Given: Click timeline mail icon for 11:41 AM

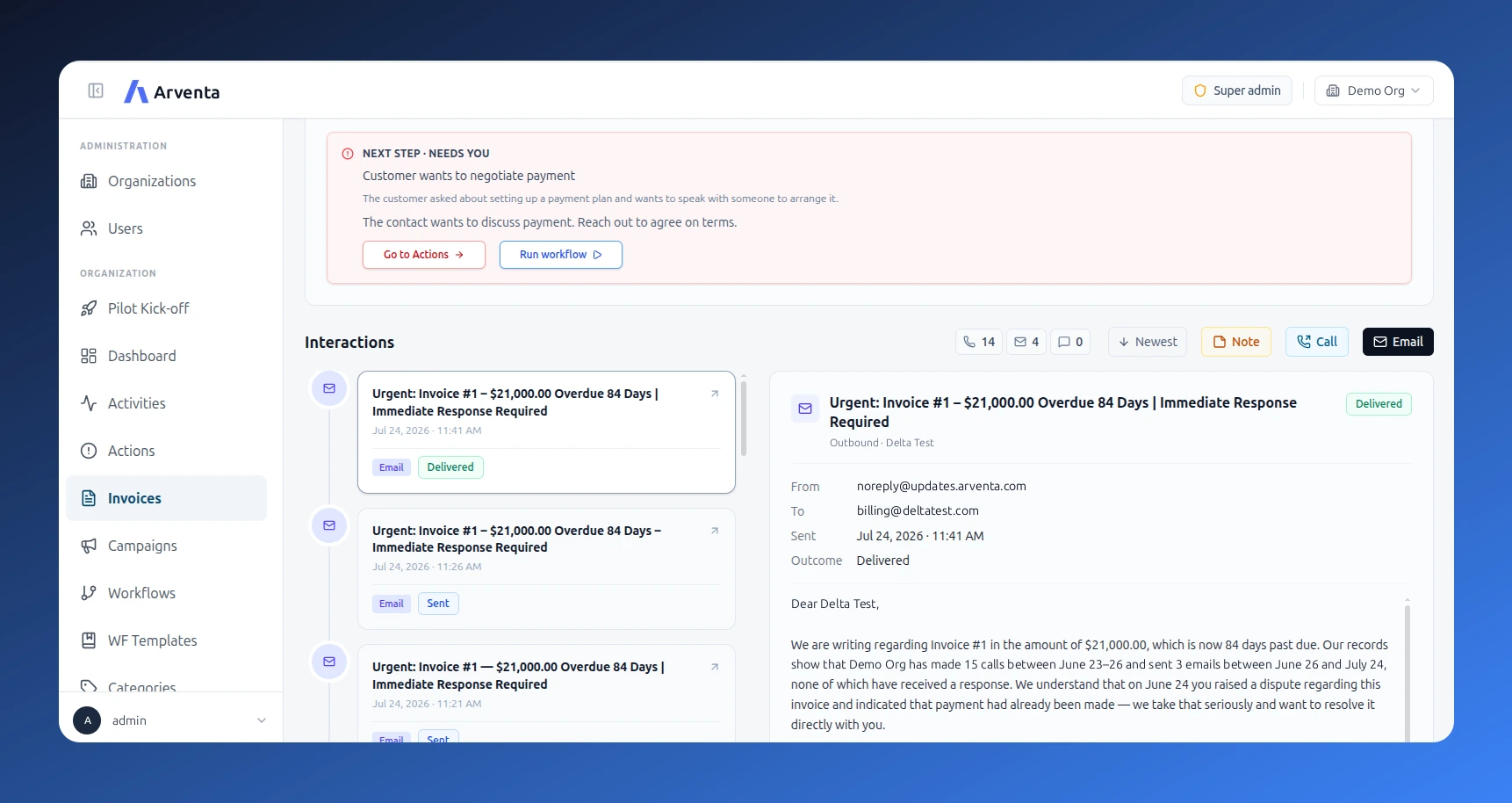Looking at the screenshot, I should tap(329, 388).
